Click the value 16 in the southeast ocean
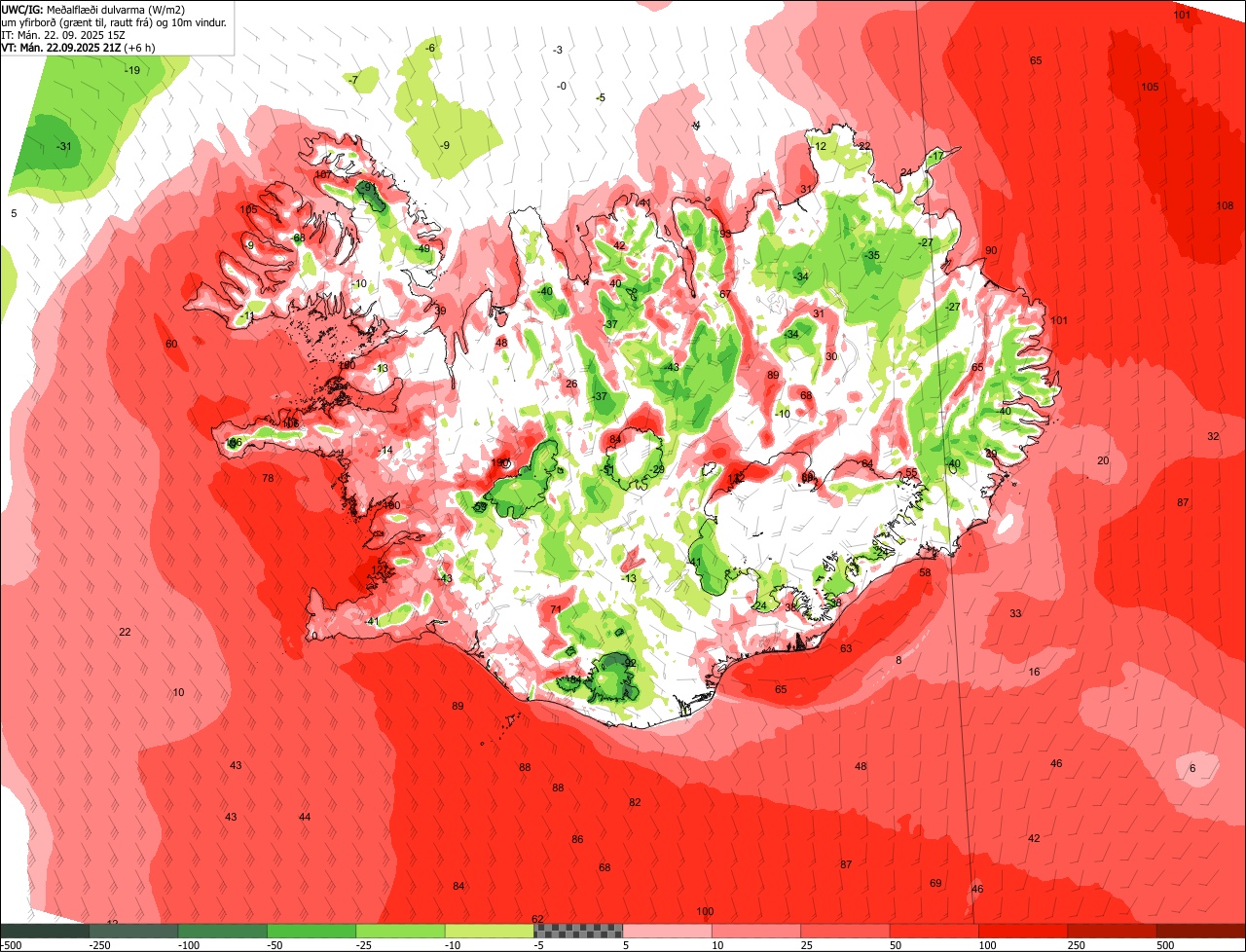 click(1034, 672)
